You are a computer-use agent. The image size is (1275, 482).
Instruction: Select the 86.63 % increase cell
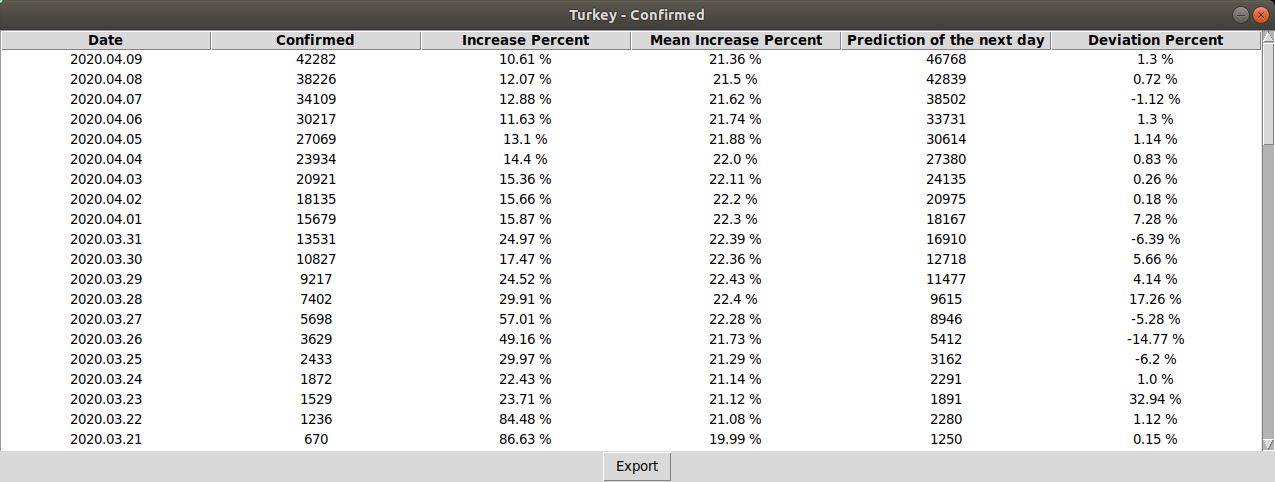click(525, 439)
